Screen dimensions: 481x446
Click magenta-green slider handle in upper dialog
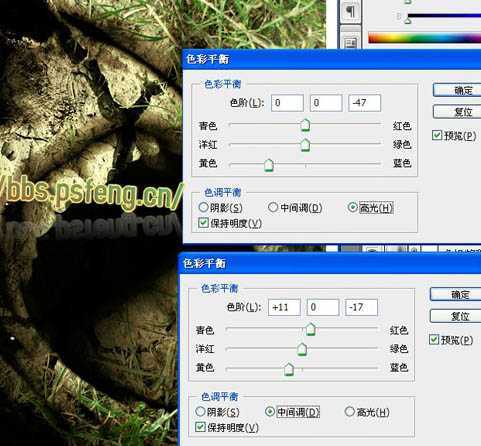[x=305, y=145]
